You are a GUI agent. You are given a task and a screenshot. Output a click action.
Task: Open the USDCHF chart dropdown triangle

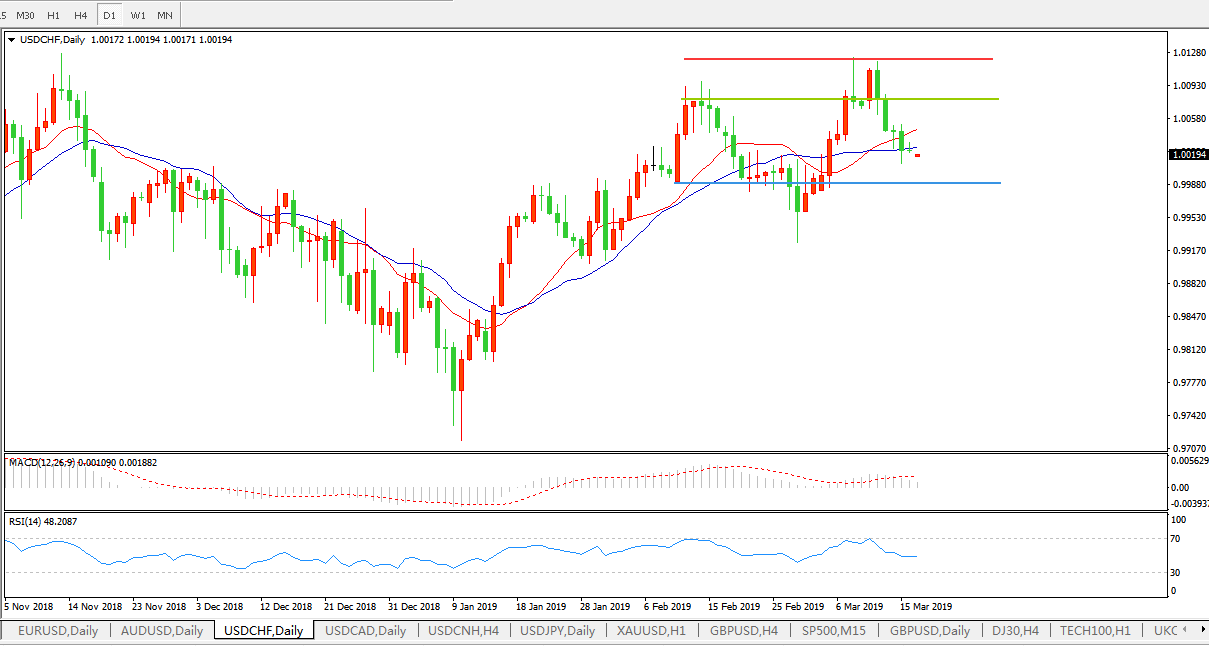pyautogui.click(x=11, y=40)
